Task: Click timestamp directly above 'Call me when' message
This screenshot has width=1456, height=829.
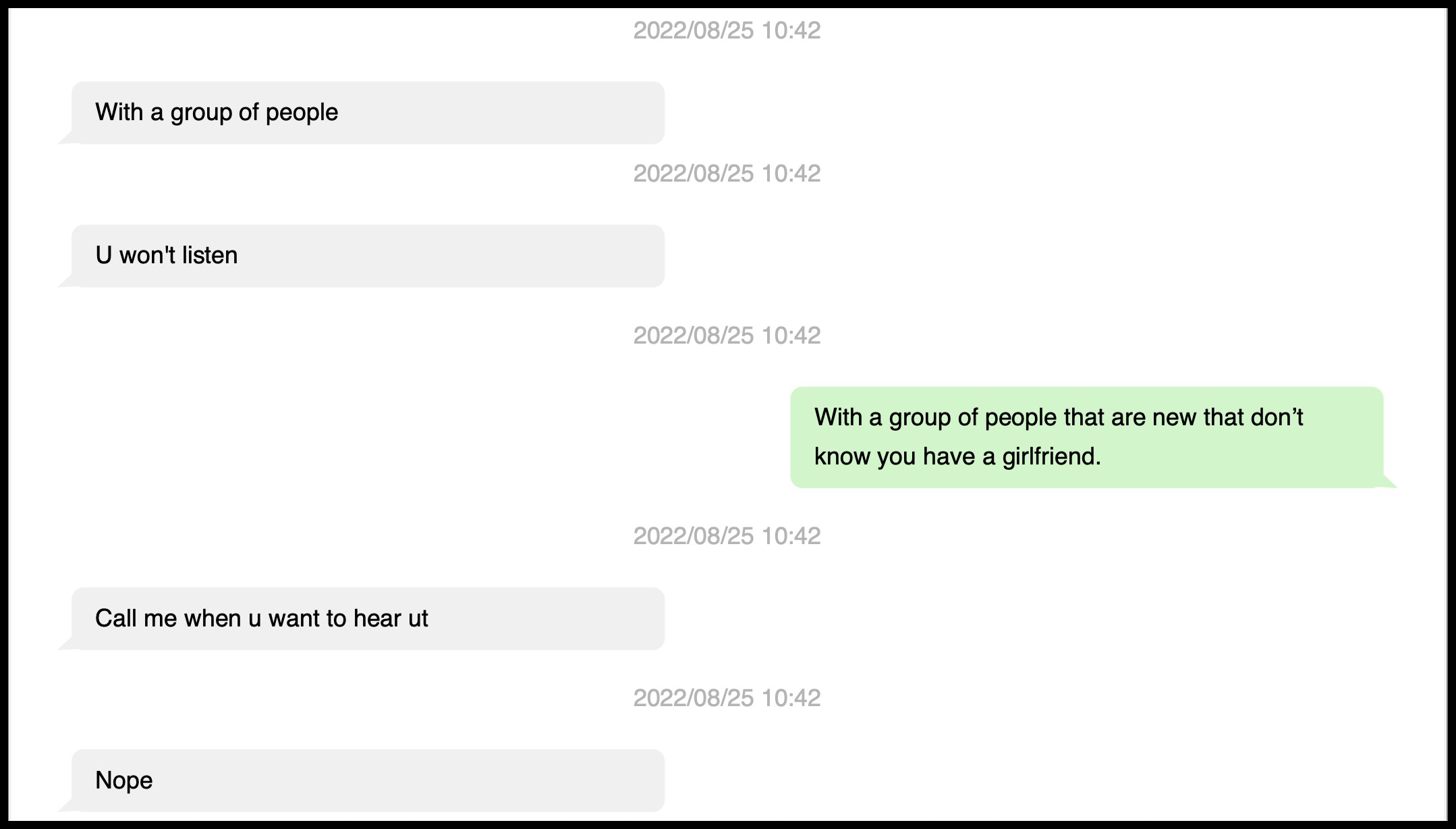Action: (727, 536)
